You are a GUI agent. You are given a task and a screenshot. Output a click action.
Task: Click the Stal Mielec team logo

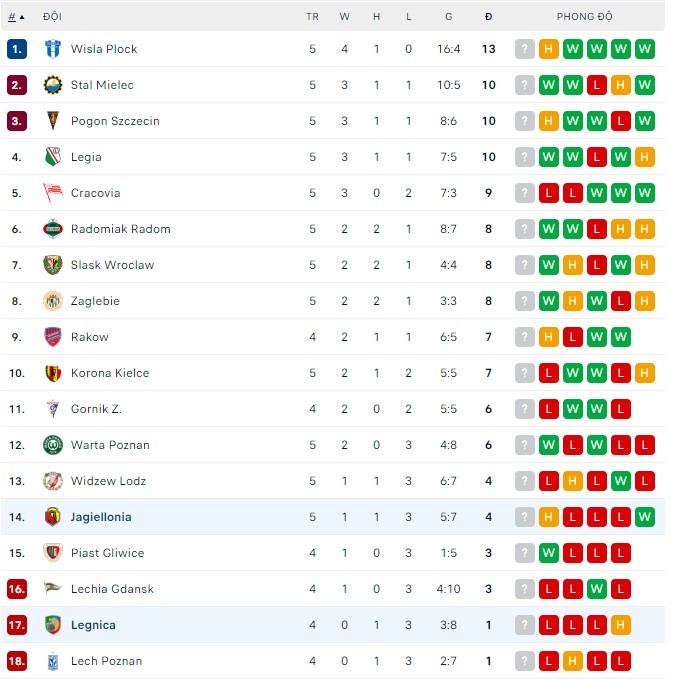click(53, 85)
